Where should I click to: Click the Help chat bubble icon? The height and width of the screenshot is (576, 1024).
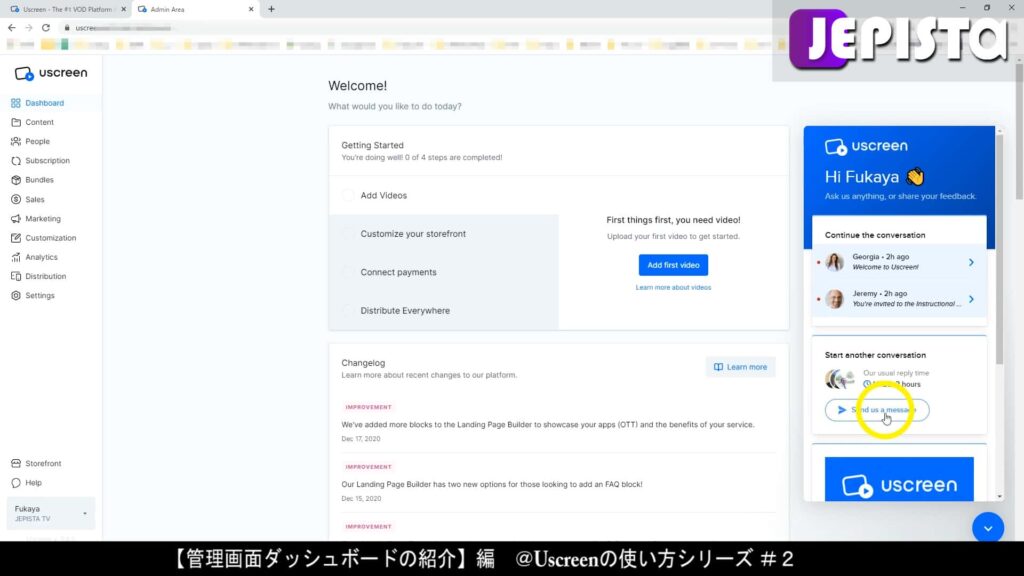click(x=16, y=483)
